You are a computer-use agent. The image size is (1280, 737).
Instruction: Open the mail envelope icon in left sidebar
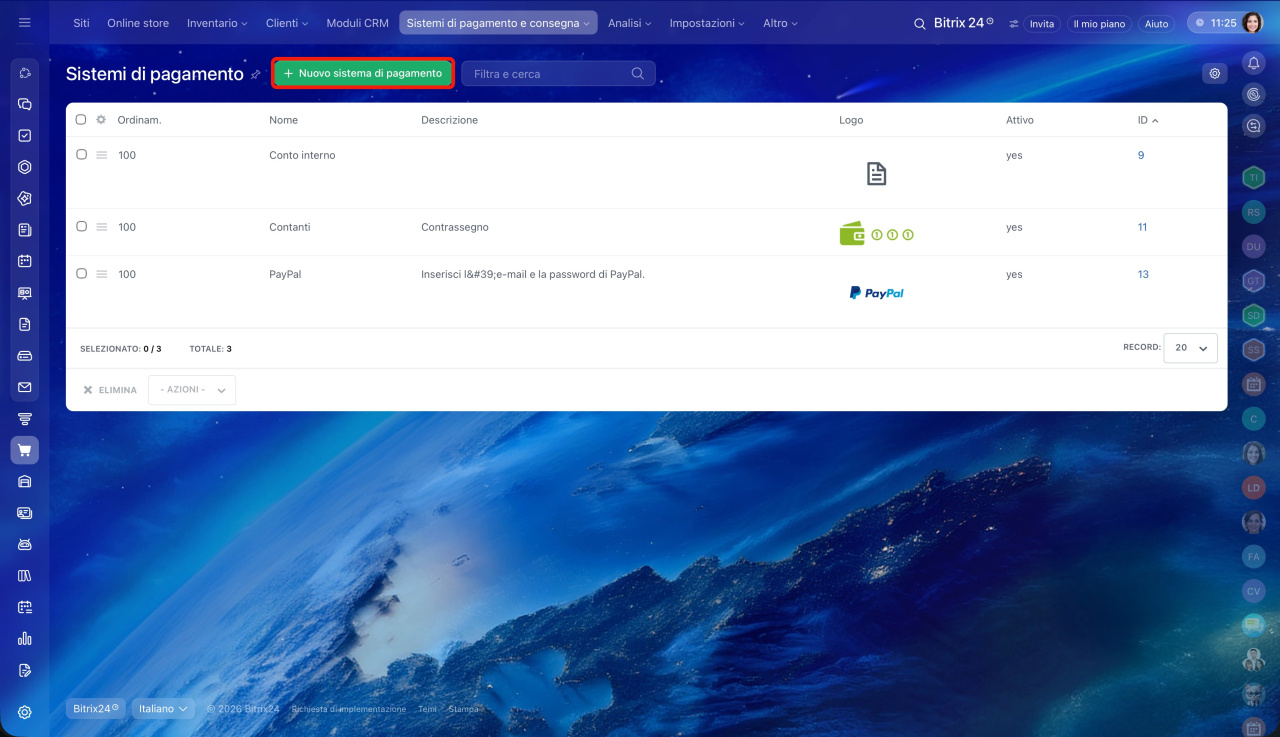[x=25, y=387]
